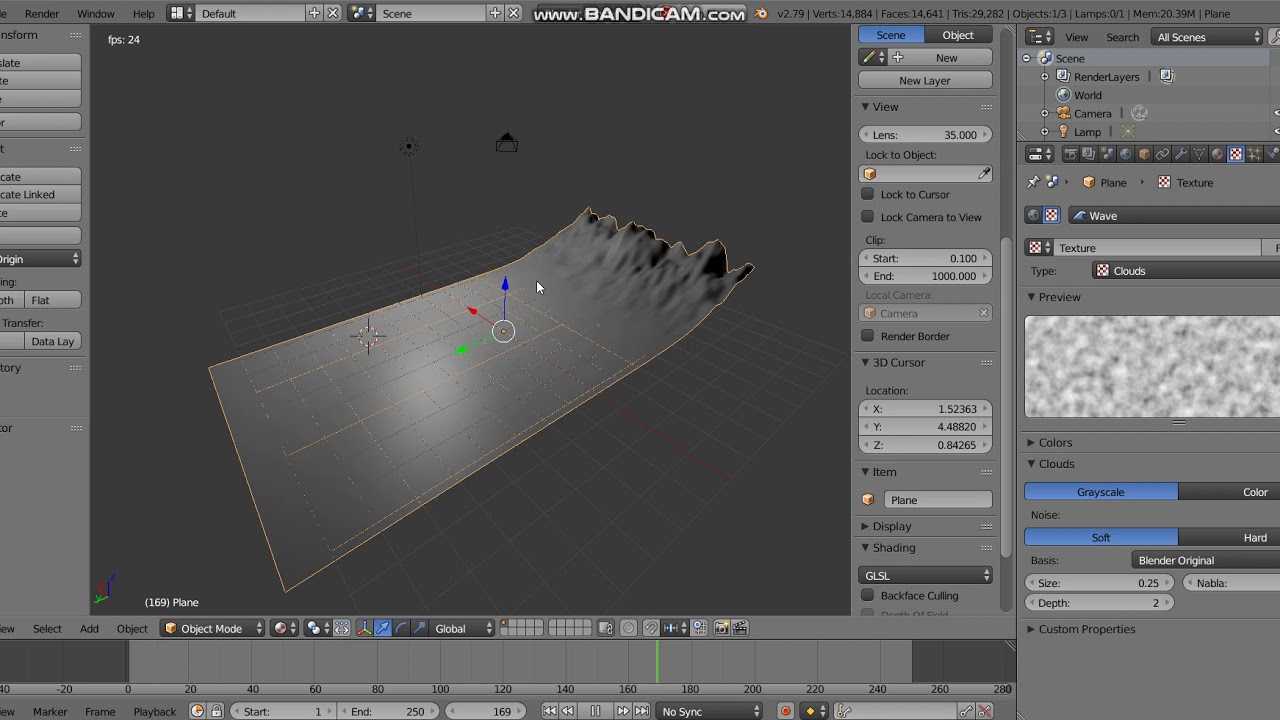The height and width of the screenshot is (720, 1280).
Task: Toggle the timeline lock time to editors icon
Action: point(217,711)
